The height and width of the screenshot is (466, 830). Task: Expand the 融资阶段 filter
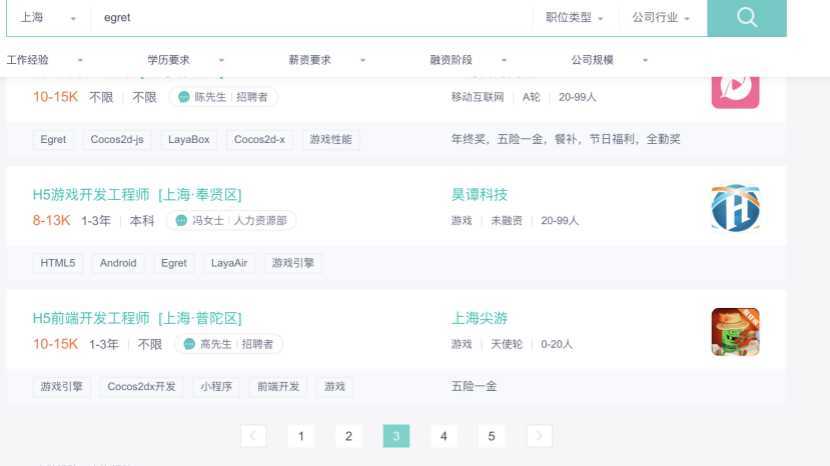click(468, 60)
